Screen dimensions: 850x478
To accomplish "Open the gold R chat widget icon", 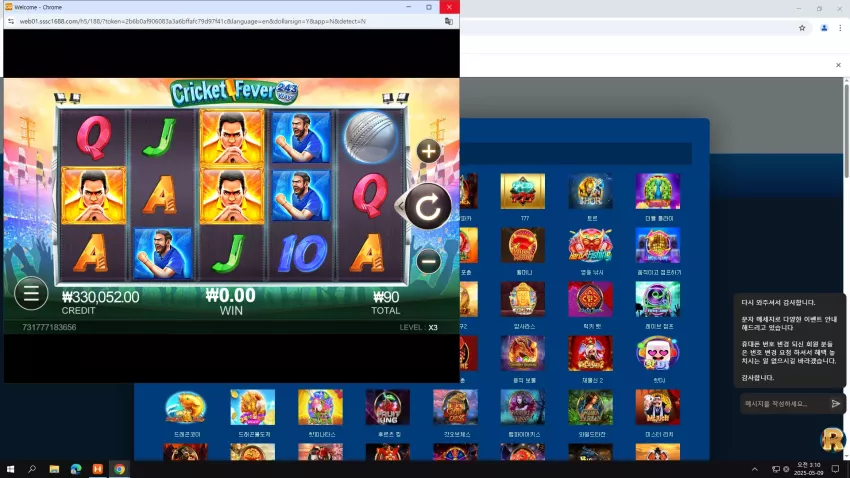I will click(x=833, y=438).
